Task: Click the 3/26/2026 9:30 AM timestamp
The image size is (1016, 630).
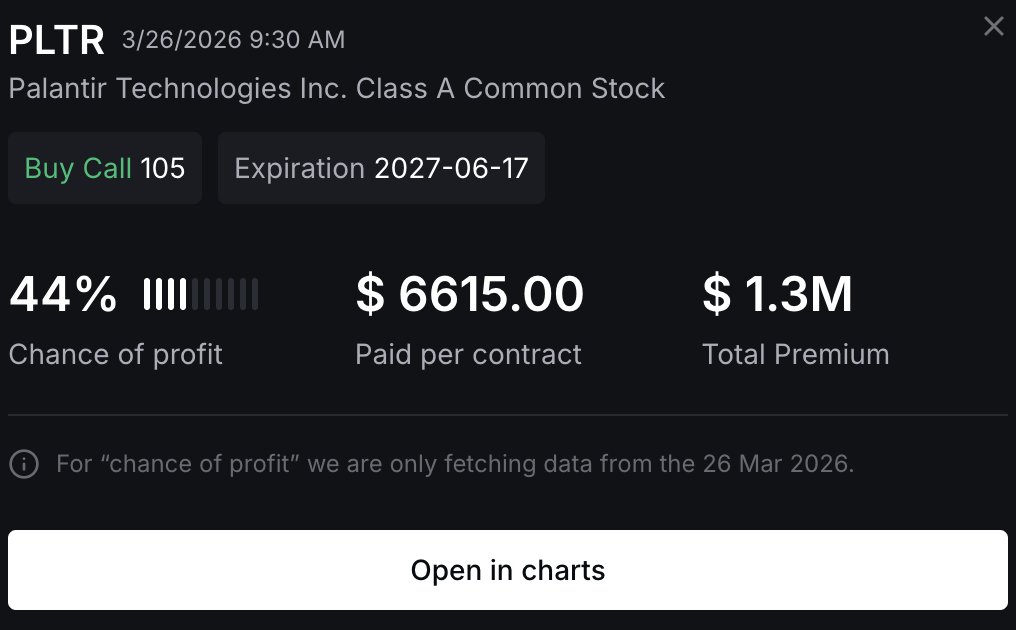Action: pyautogui.click(x=233, y=40)
